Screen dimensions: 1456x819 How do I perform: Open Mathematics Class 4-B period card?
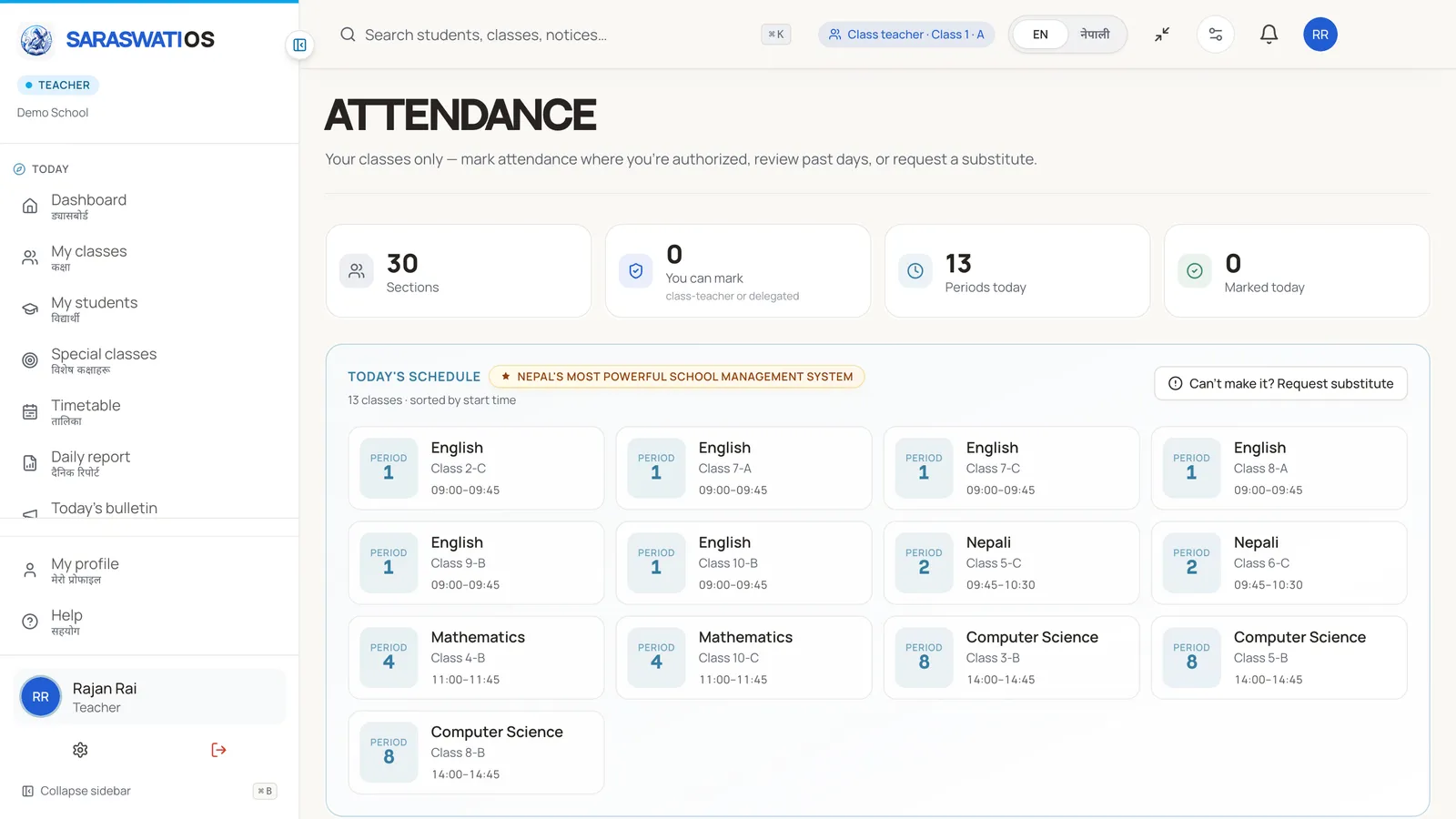pos(476,657)
